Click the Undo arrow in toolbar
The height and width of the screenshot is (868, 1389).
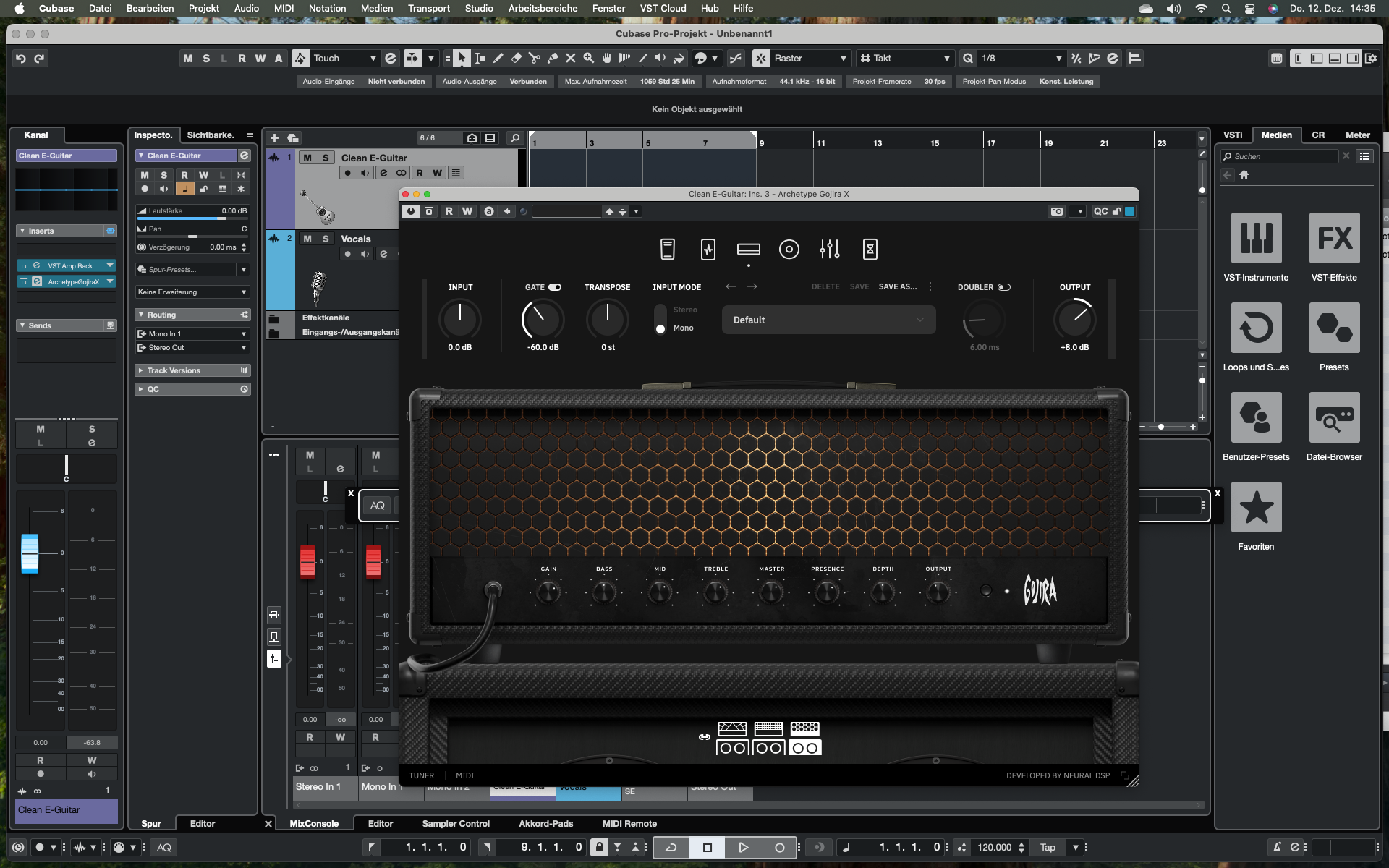[21, 58]
